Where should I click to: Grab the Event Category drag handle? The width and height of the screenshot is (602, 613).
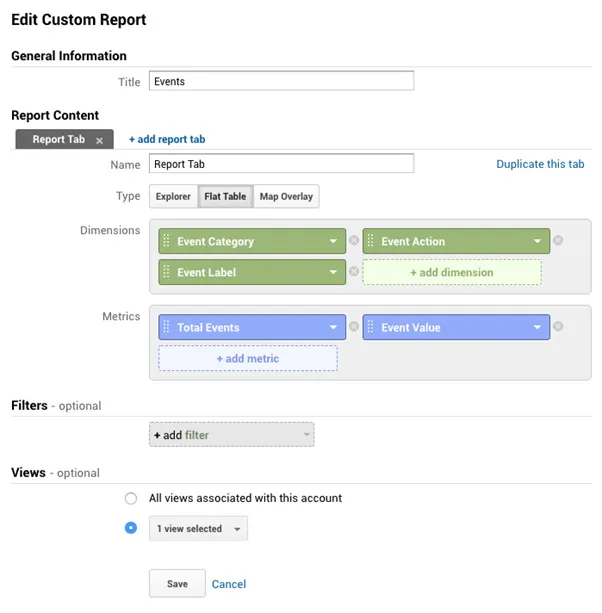point(167,241)
